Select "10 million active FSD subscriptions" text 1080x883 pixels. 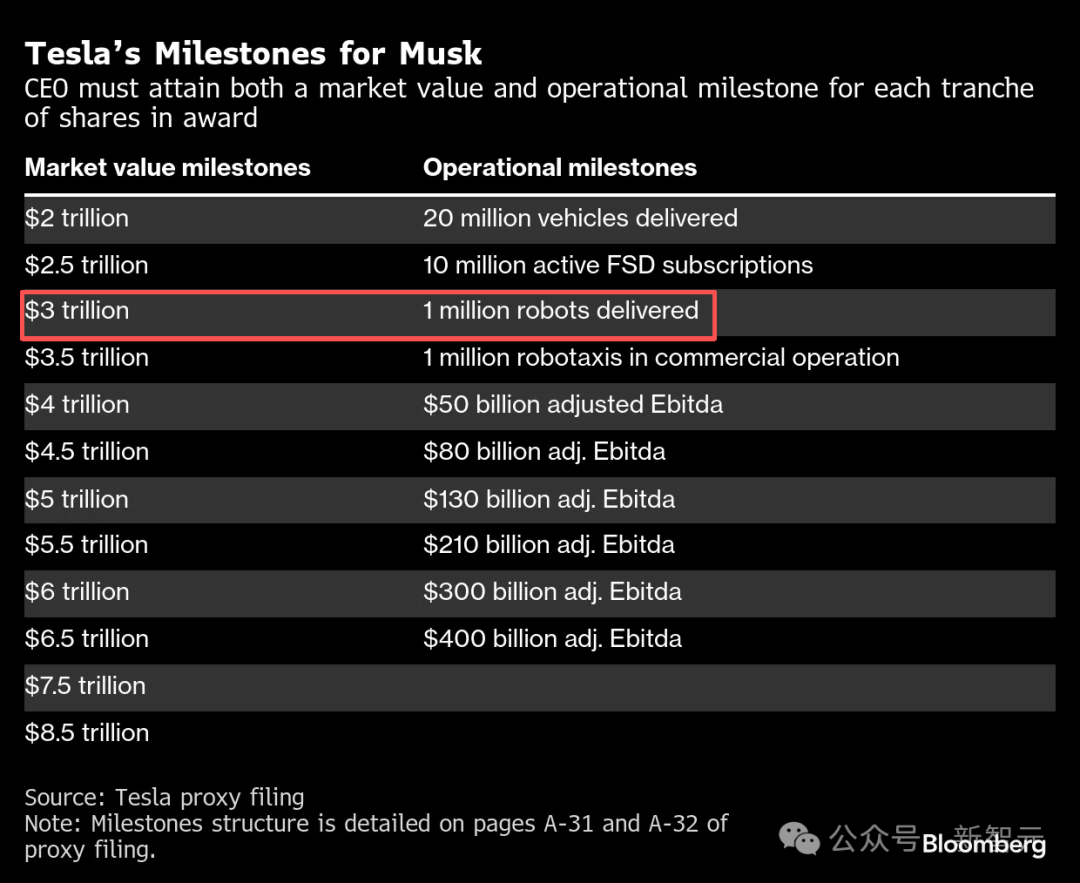click(617, 265)
